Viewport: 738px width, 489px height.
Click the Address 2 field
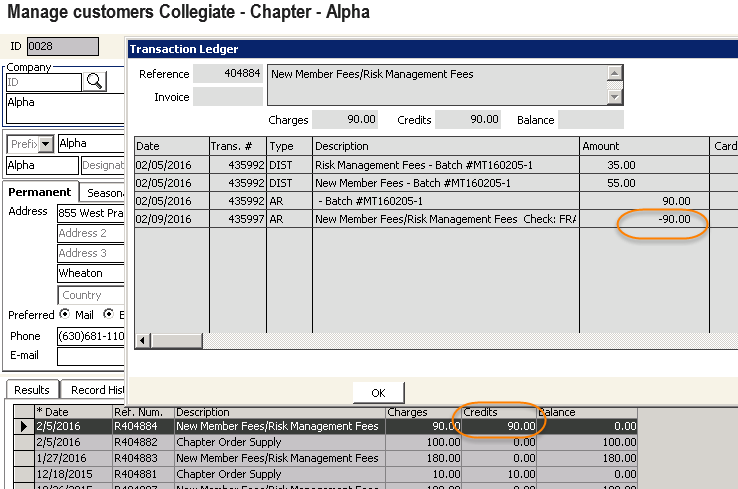[90, 233]
